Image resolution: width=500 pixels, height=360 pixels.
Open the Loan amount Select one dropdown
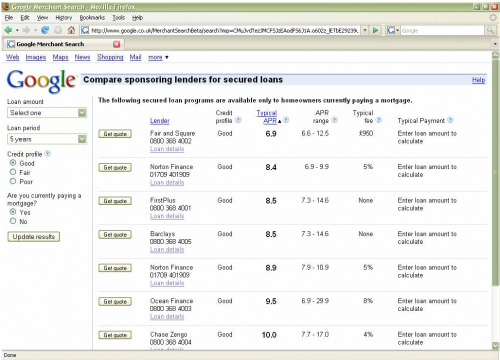click(47, 113)
